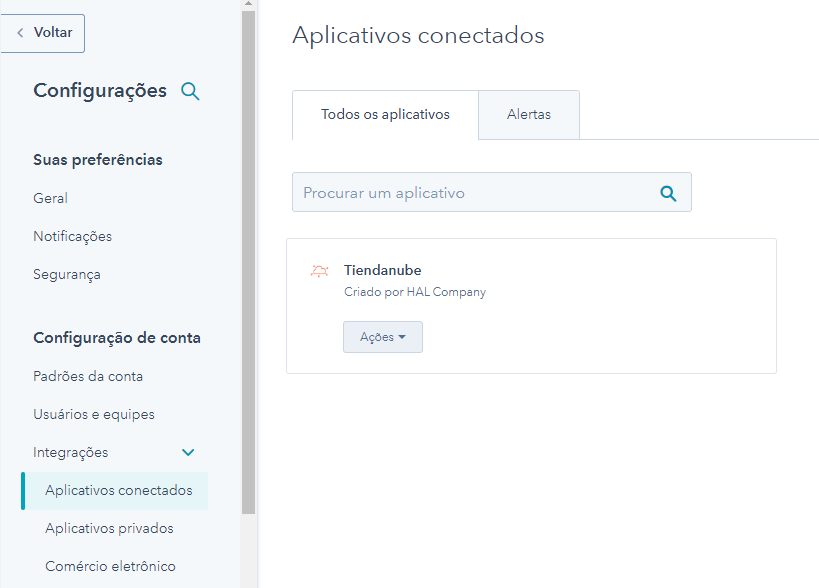This screenshot has width=819, height=588.
Task: Go to Notificações settings
Action: point(73,237)
